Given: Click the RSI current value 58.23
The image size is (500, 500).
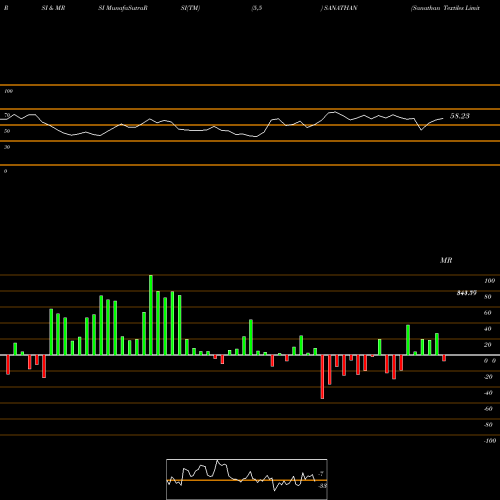Looking at the screenshot, I should pos(460,116).
